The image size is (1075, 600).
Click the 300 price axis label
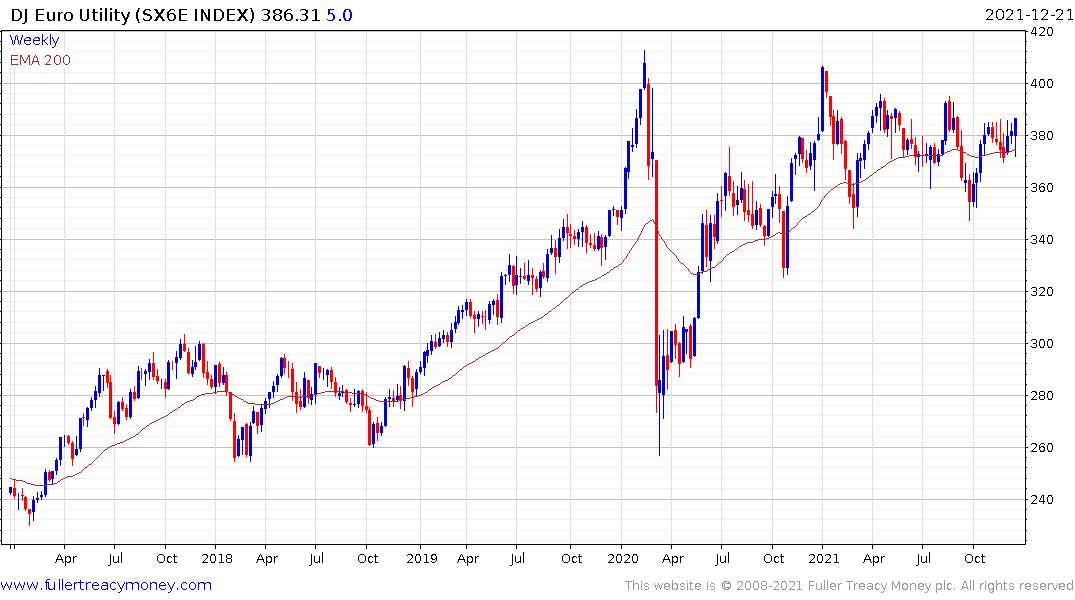coord(1042,344)
